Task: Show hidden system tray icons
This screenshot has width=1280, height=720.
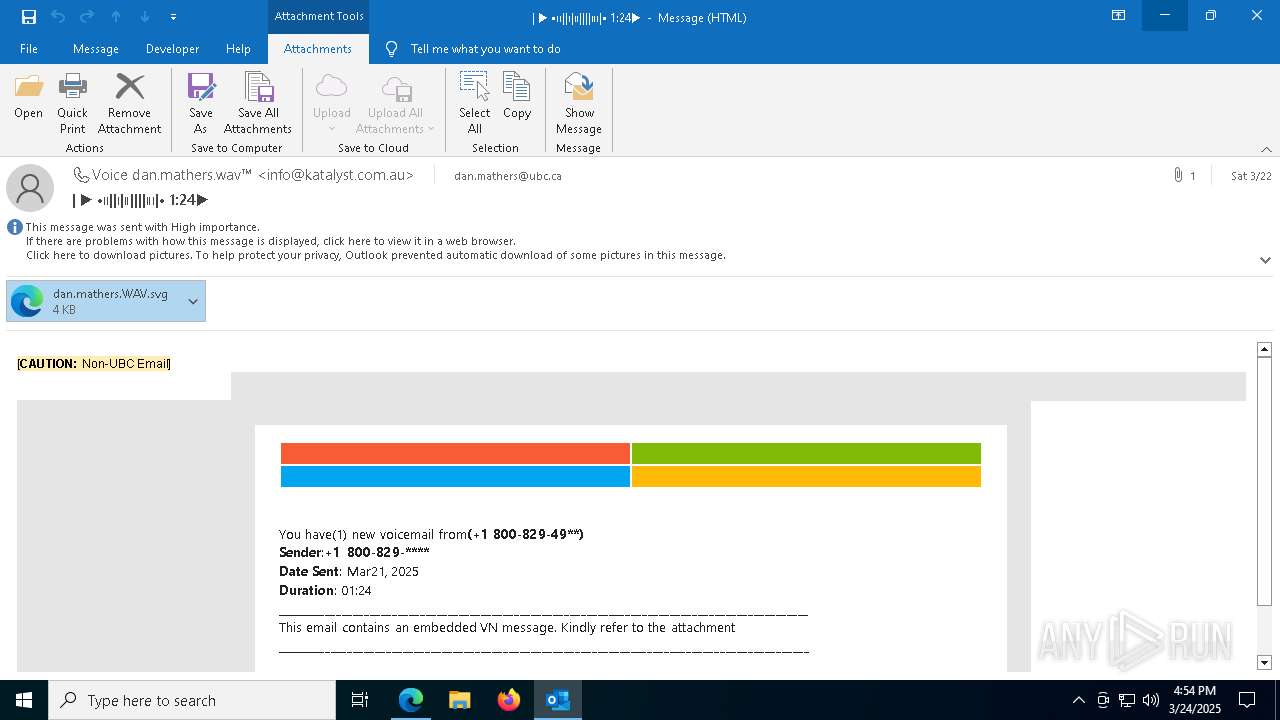Action: point(1078,700)
